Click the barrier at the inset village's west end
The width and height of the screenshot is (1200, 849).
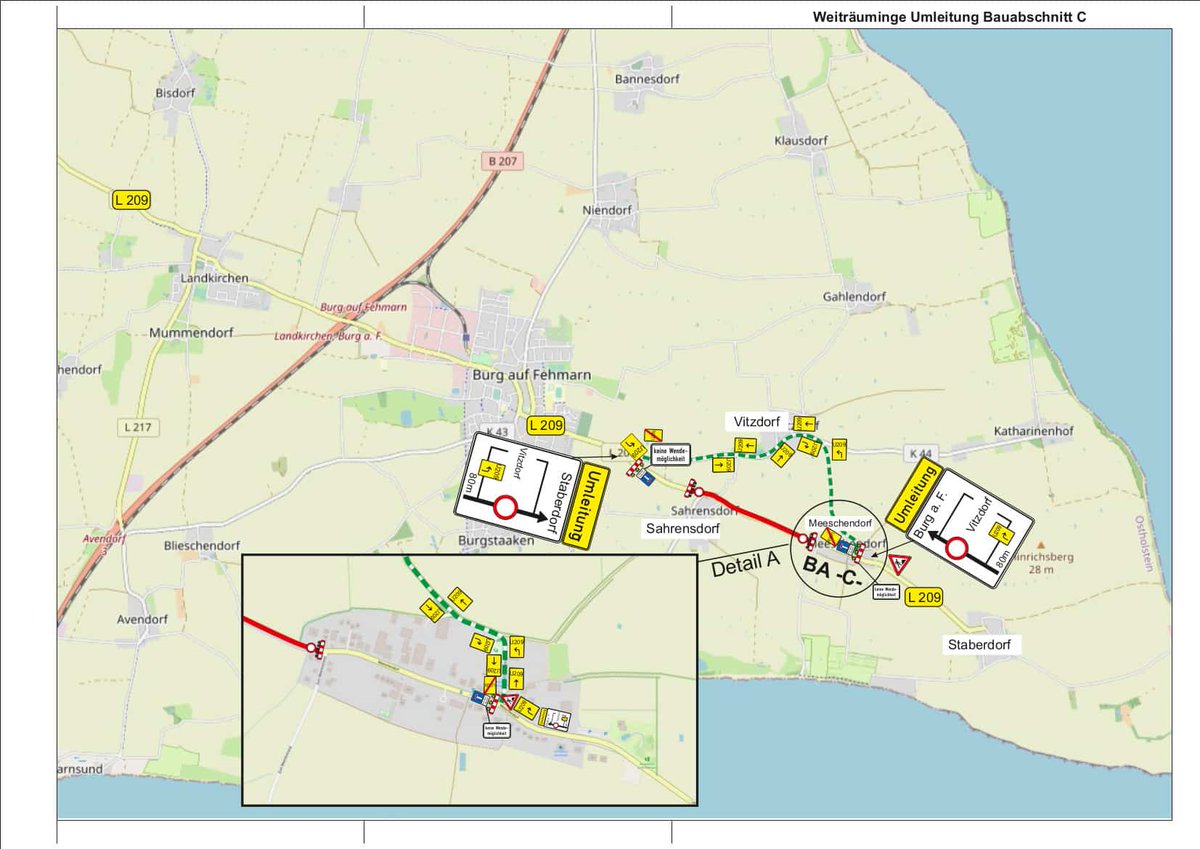click(318, 650)
